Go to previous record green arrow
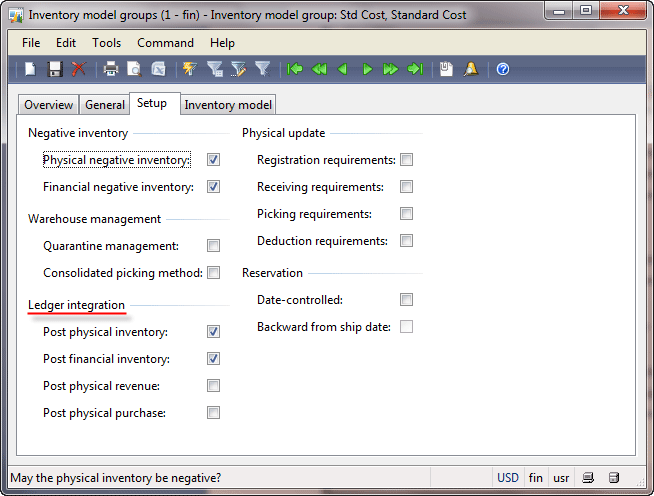Viewport: 654px width, 496px height. coord(342,69)
